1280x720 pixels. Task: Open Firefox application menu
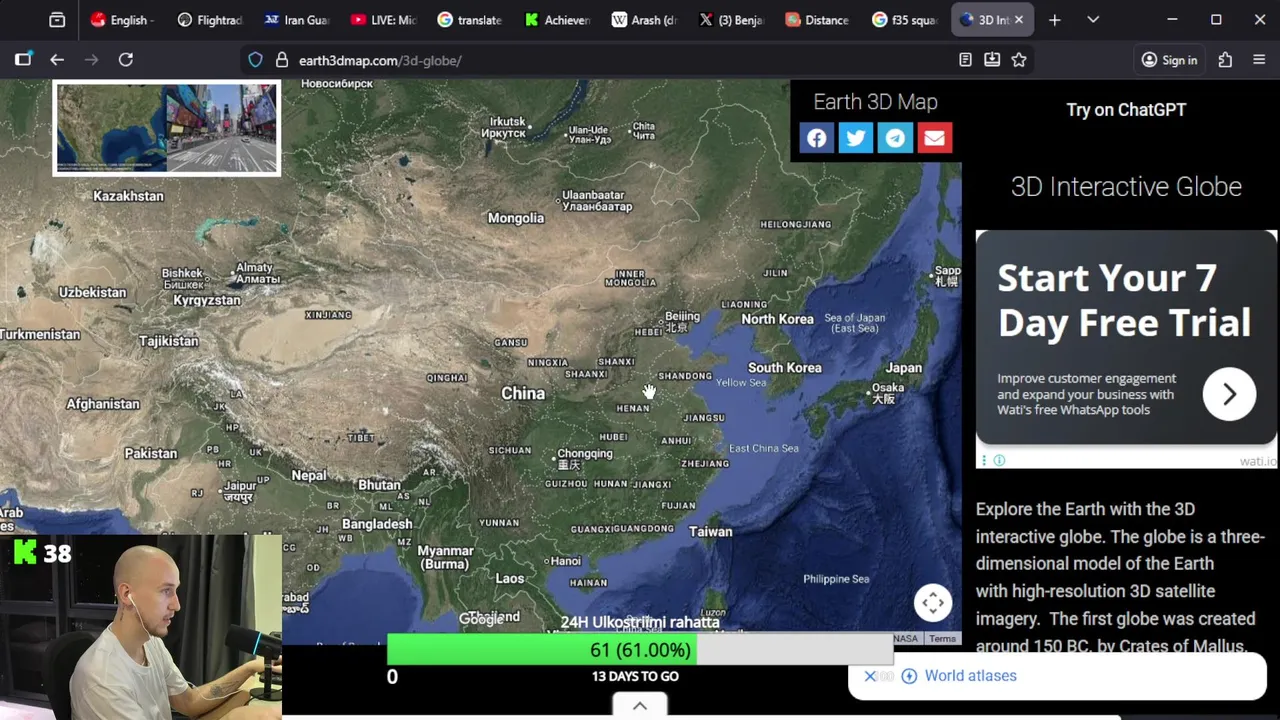(1259, 60)
